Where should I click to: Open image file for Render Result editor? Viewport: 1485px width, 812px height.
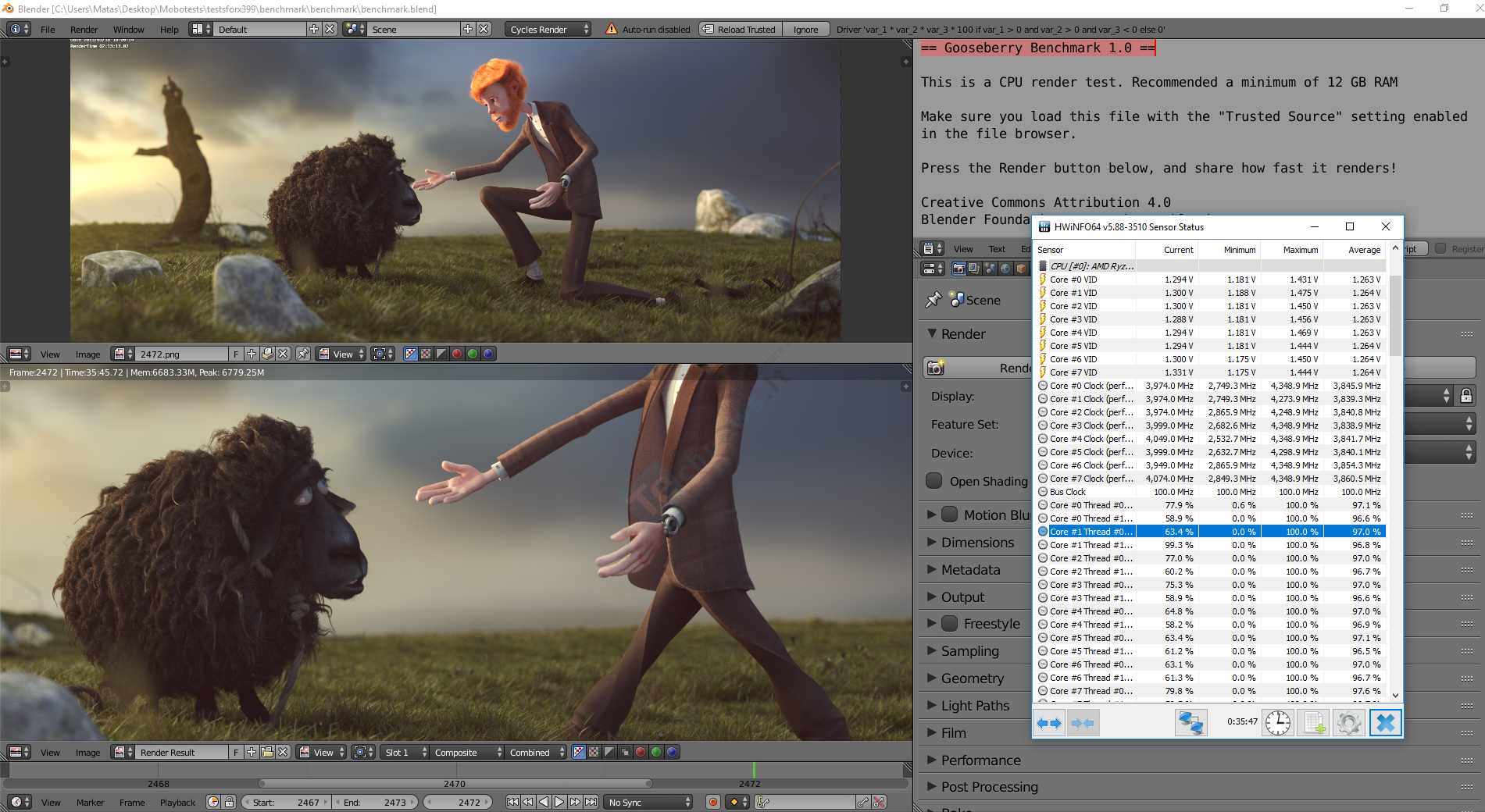point(267,752)
